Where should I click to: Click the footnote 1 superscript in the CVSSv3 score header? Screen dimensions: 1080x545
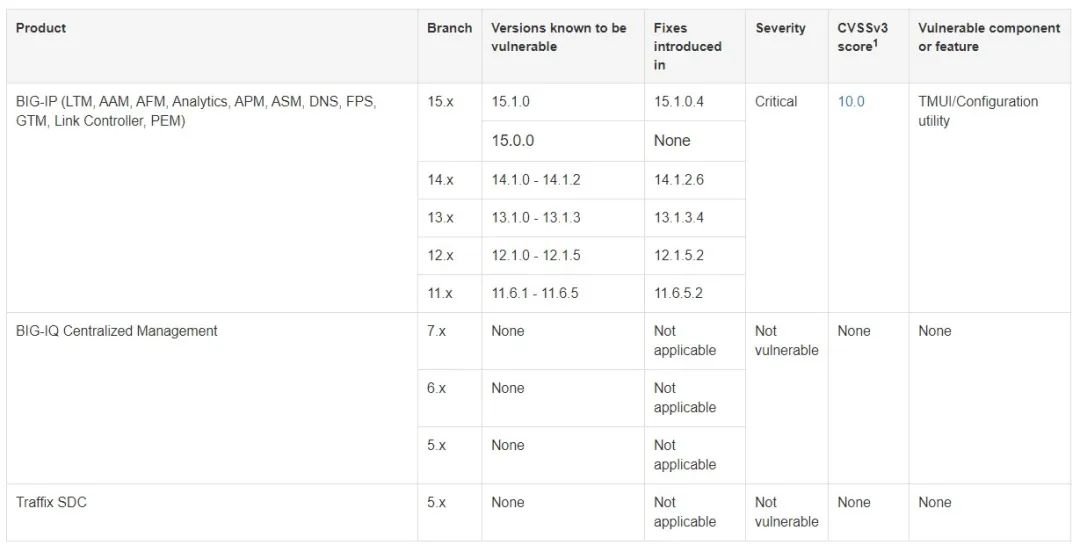point(876,43)
